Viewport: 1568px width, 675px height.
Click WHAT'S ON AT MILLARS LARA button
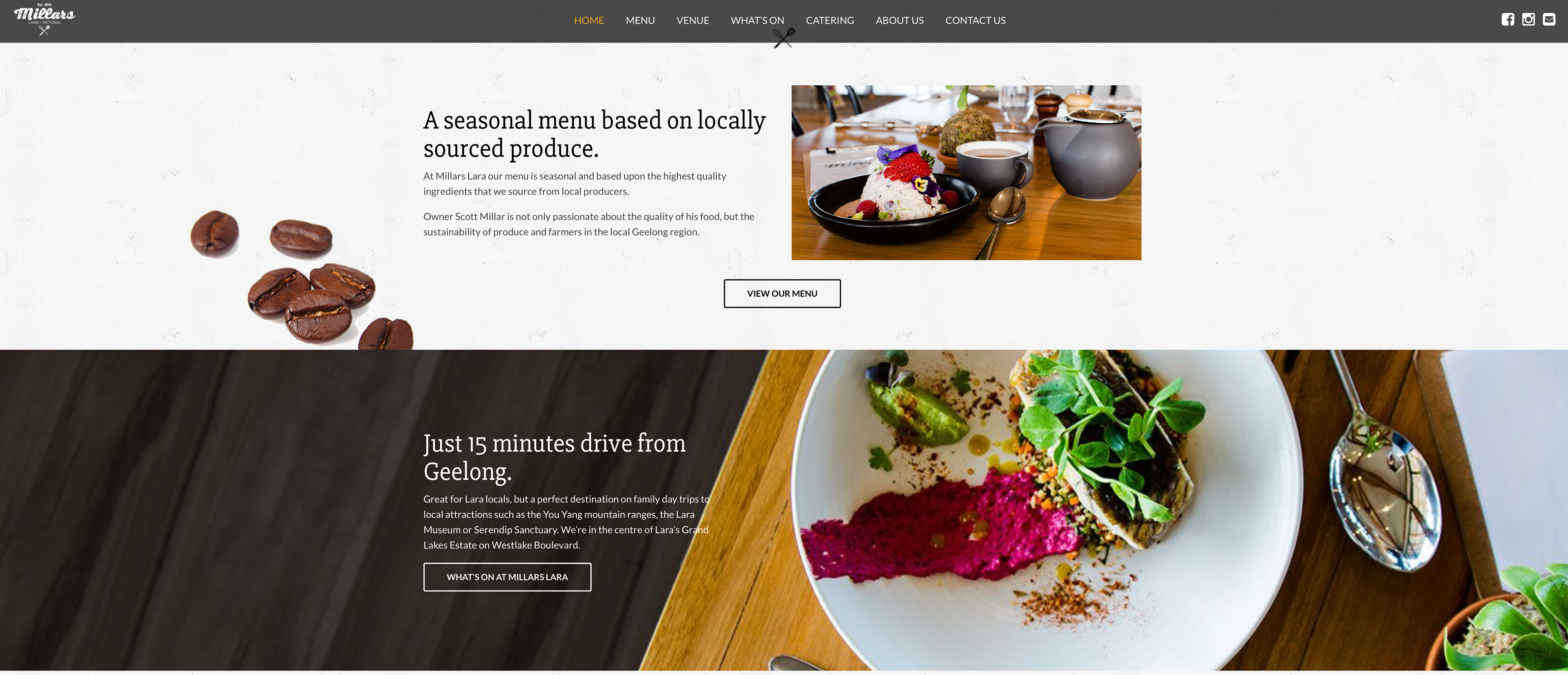[507, 577]
